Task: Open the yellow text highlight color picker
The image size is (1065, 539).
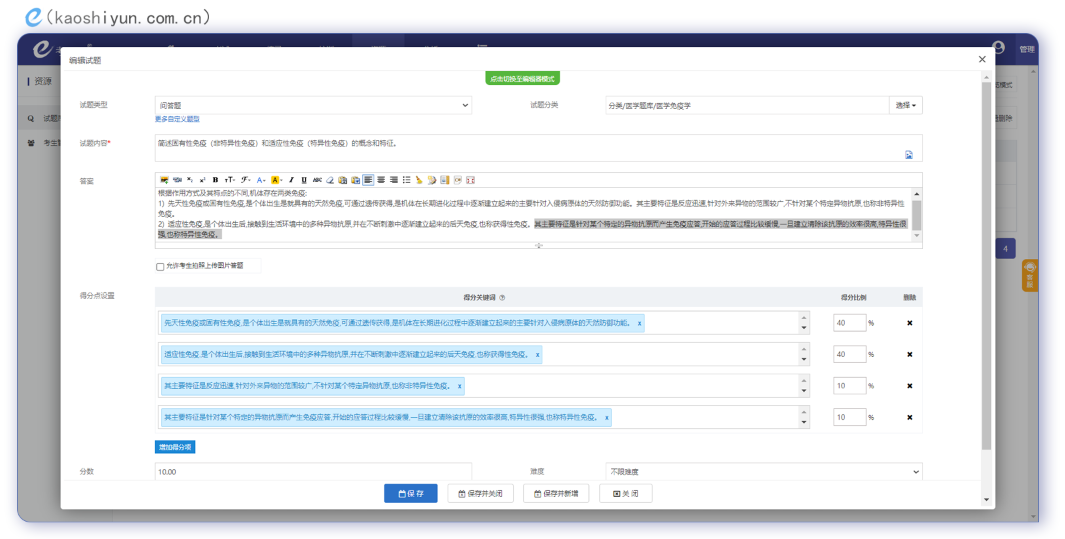Action: pyautogui.click(x=275, y=180)
